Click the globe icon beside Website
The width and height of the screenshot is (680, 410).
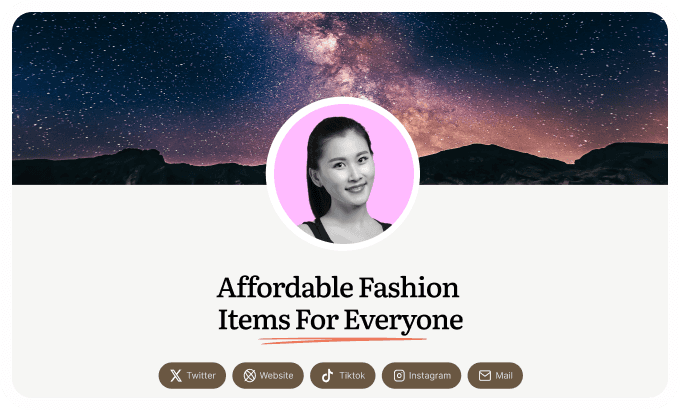point(249,376)
